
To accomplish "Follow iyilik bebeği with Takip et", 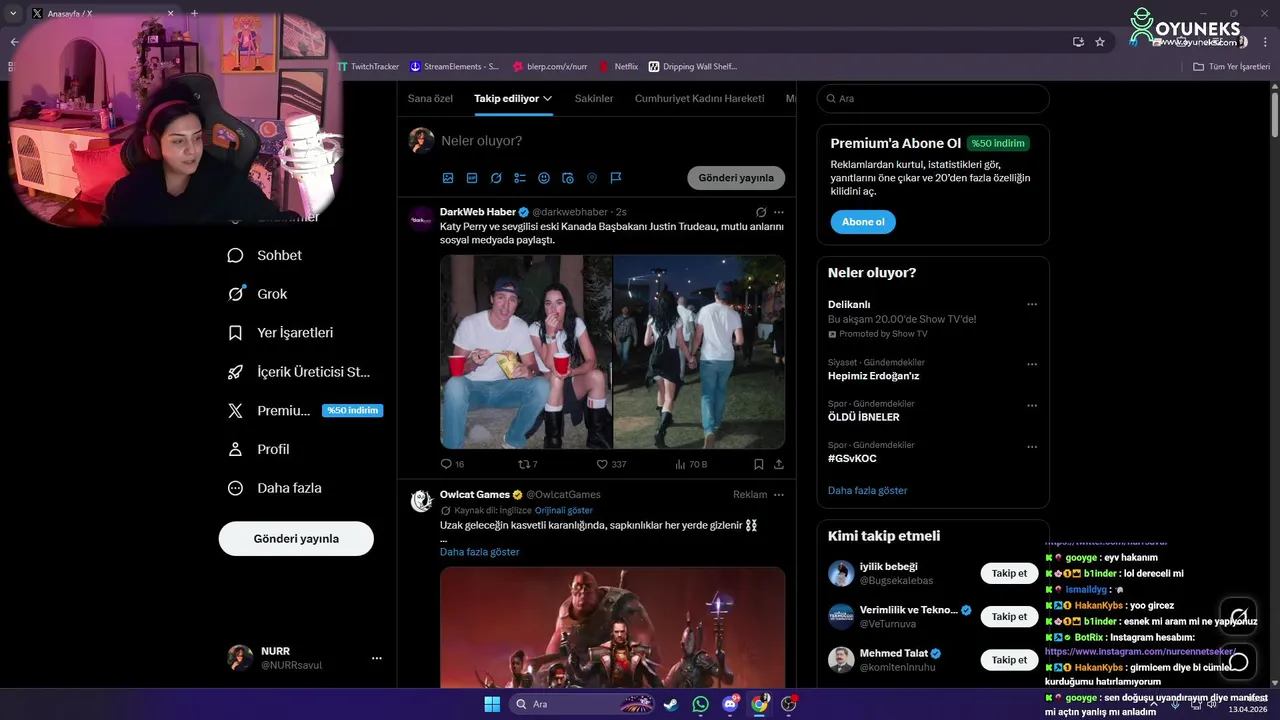I will click(1009, 573).
